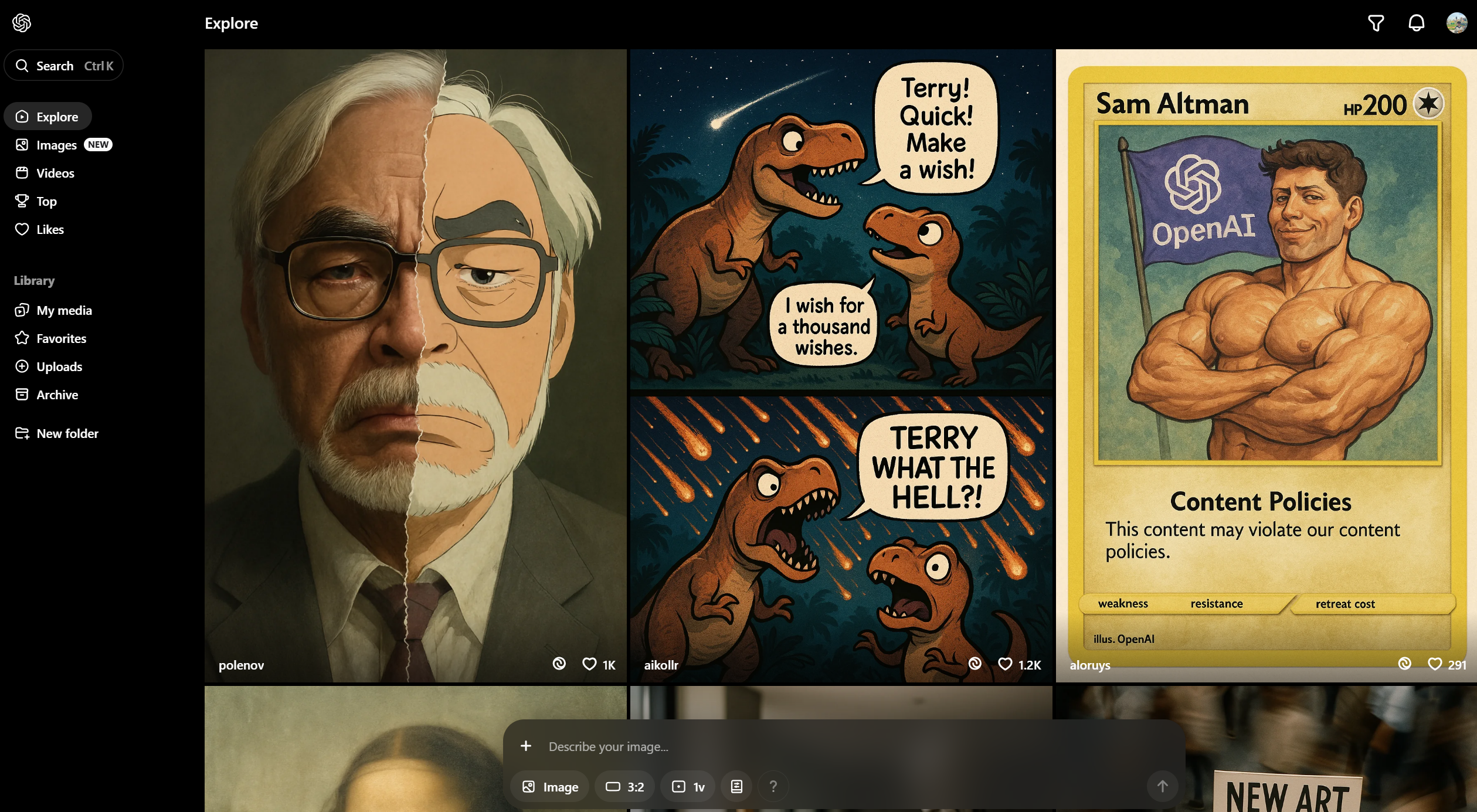Open the presets icon in prompt bar
Viewport: 1477px width, 812px height.
tap(736, 787)
